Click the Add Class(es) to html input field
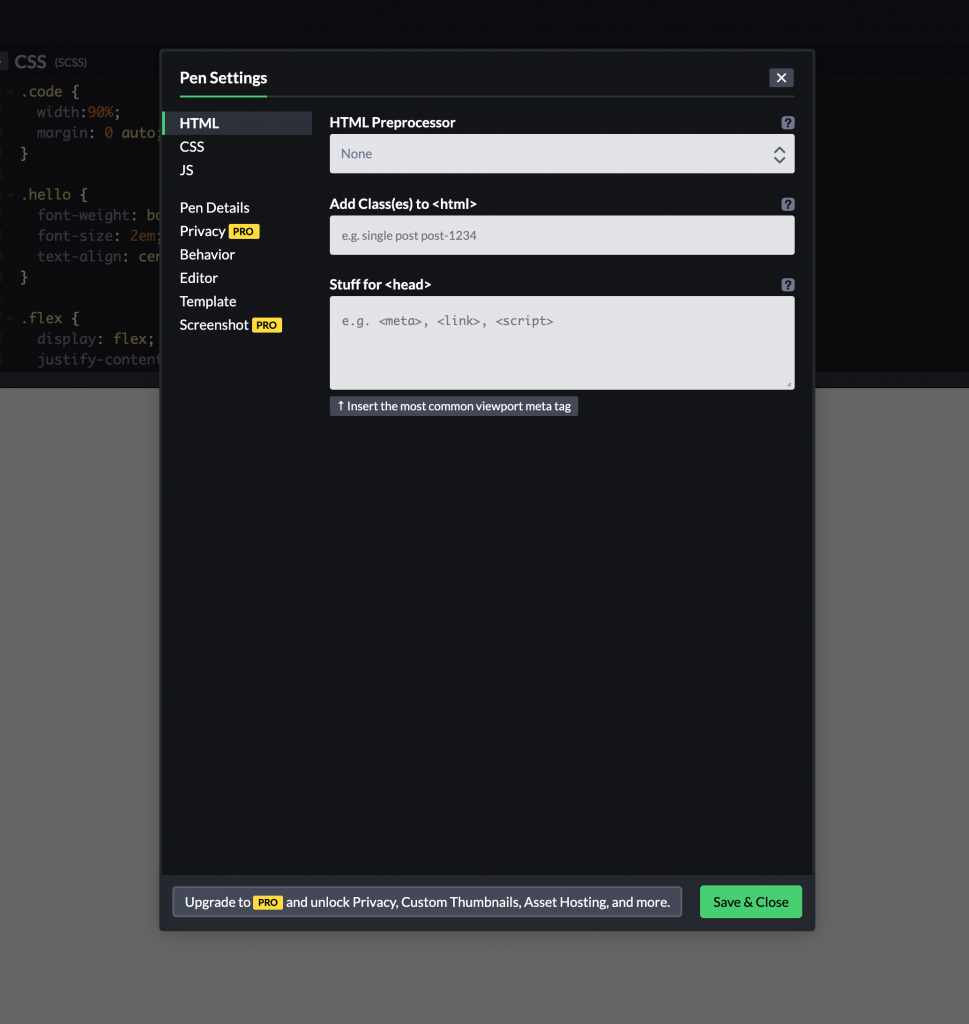This screenshot has height=1024, width=969. click(x=562, y=235)
